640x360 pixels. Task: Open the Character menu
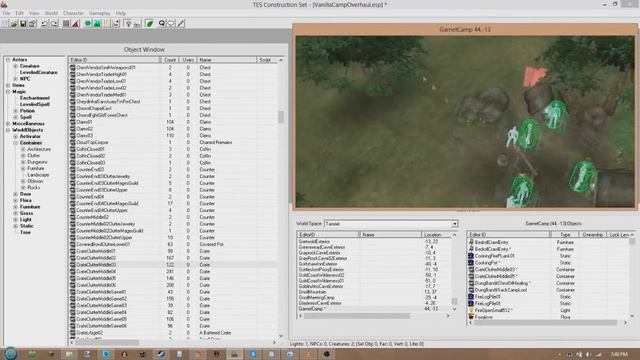pyautogui.click(x=73, y=13)
